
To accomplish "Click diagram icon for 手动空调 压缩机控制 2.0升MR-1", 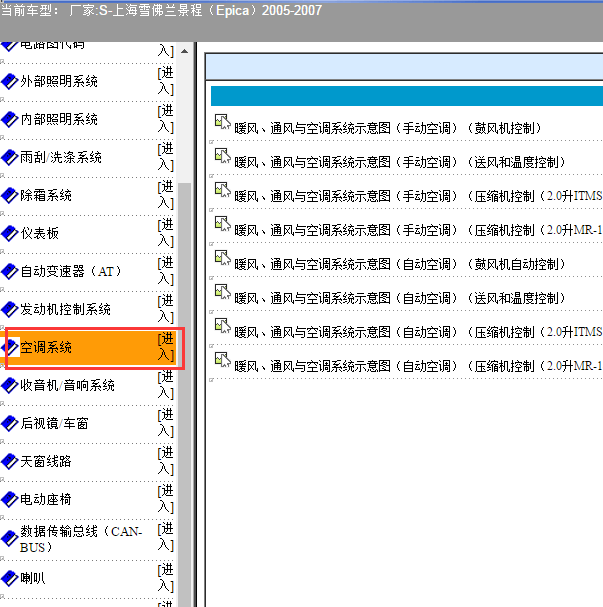I will click(223, 224).
